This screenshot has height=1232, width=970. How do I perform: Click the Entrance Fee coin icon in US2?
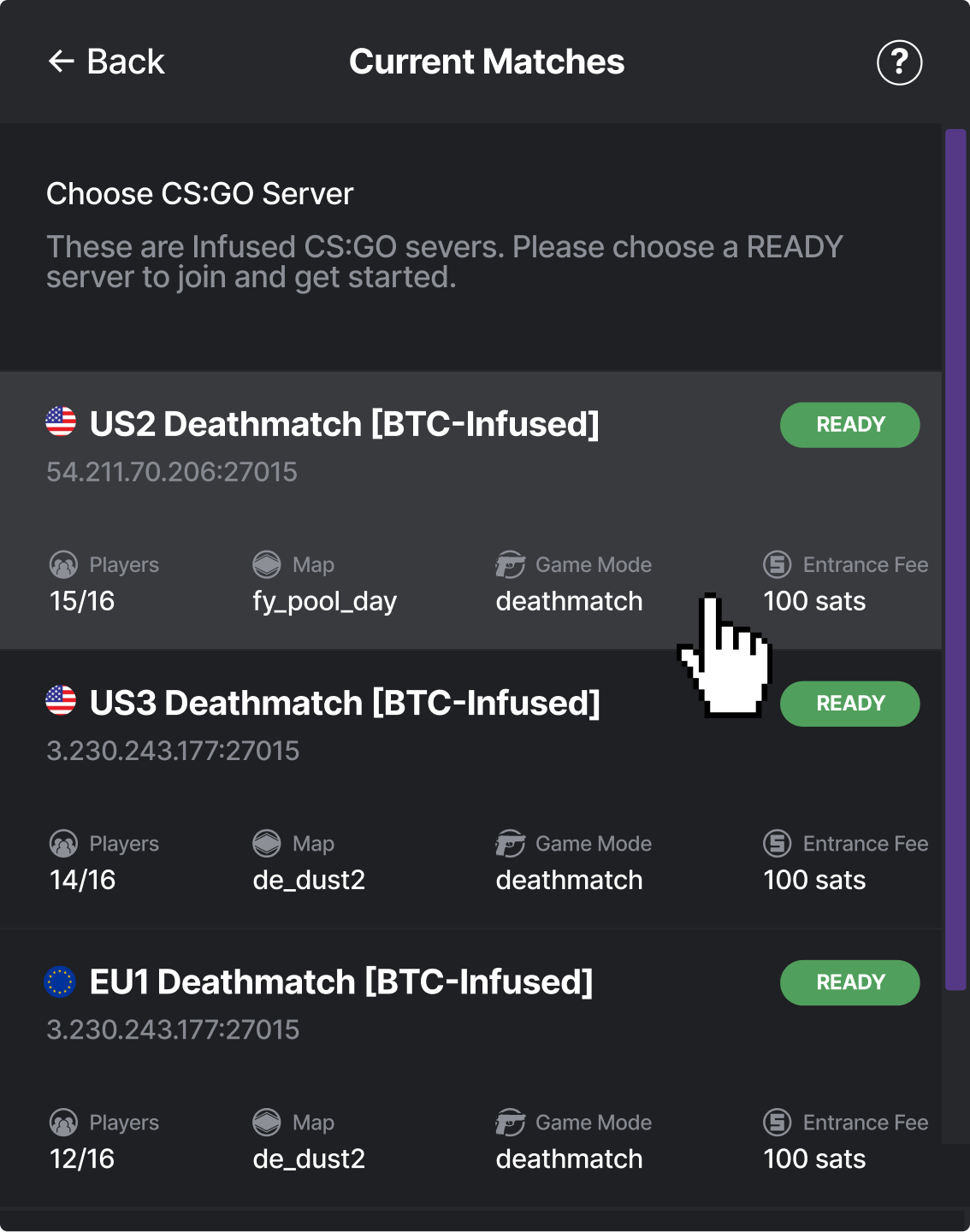(x=778, y=564)
